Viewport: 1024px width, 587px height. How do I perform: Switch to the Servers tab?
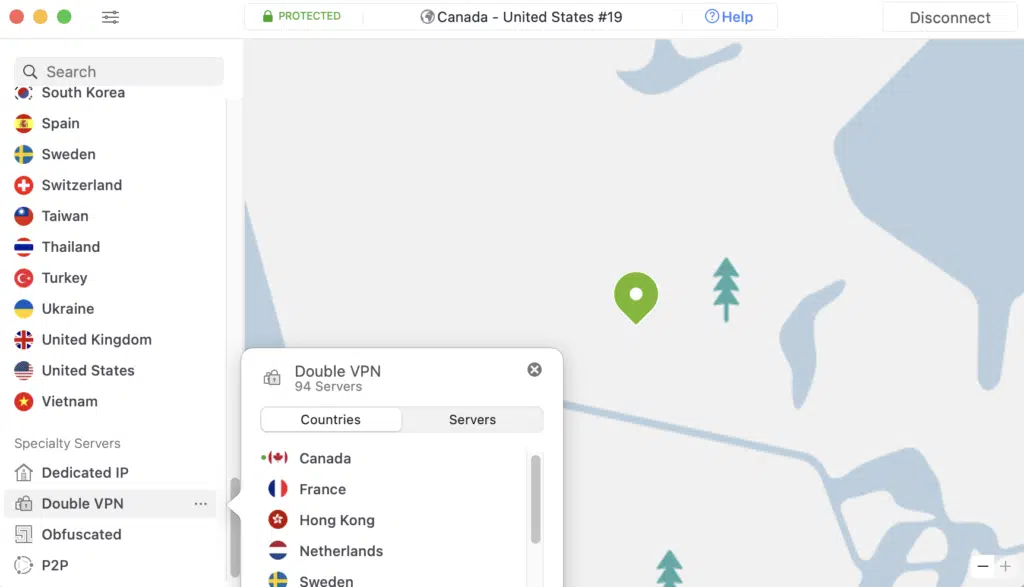click(472, 419)
